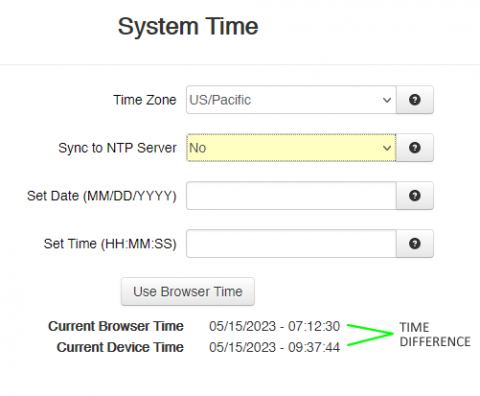The width and height of the screenshot is (480, 396).
Task: Open help for Sync to NTP Server
Action: (415, 148)
